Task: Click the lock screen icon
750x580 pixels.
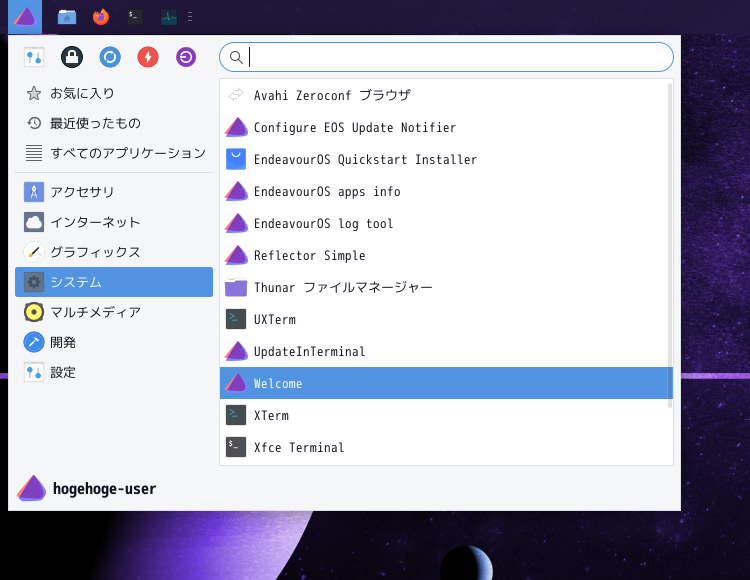Action: point(72,57)
